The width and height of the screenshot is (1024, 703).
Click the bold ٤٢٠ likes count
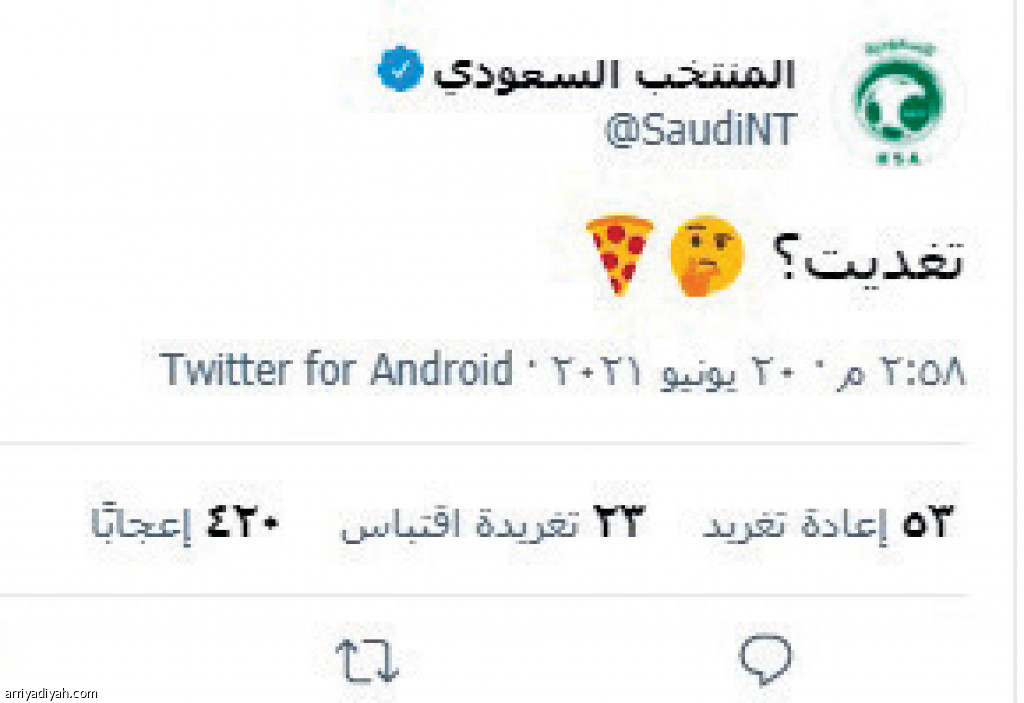tap(243, 522)
